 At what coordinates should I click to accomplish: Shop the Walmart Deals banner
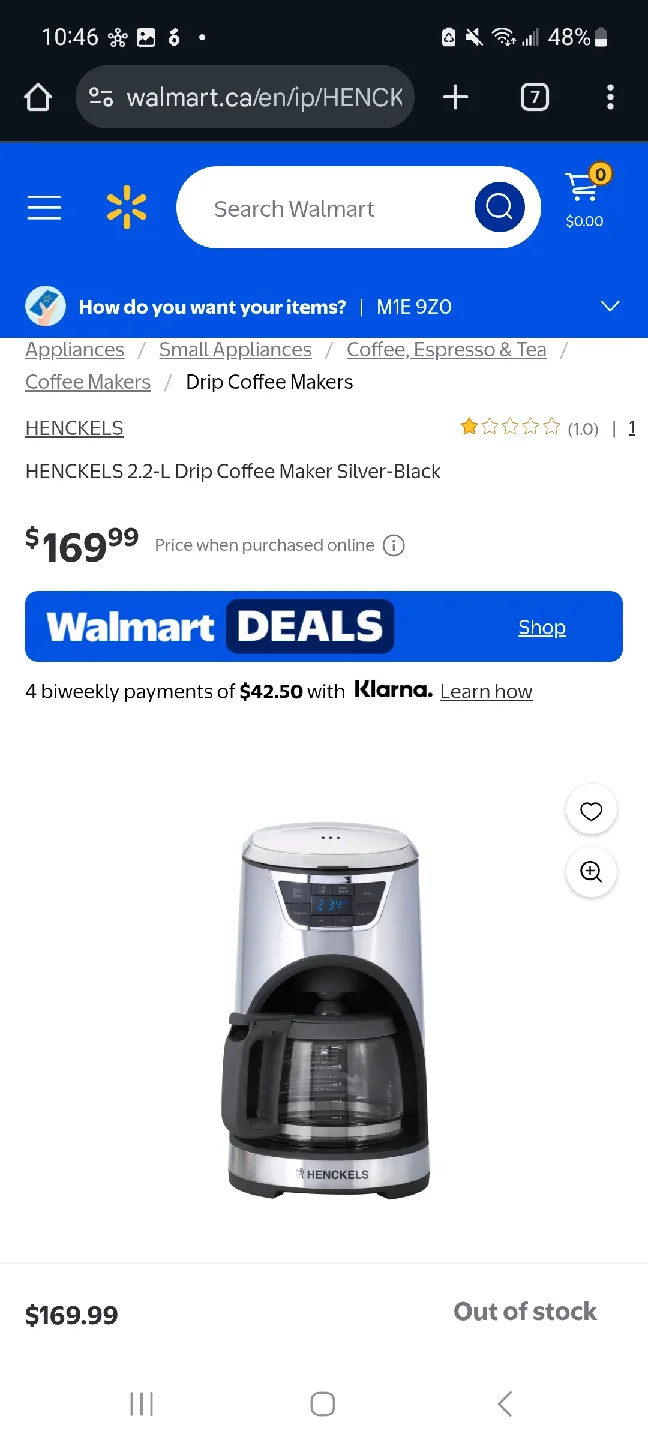(x=542, y=627)
